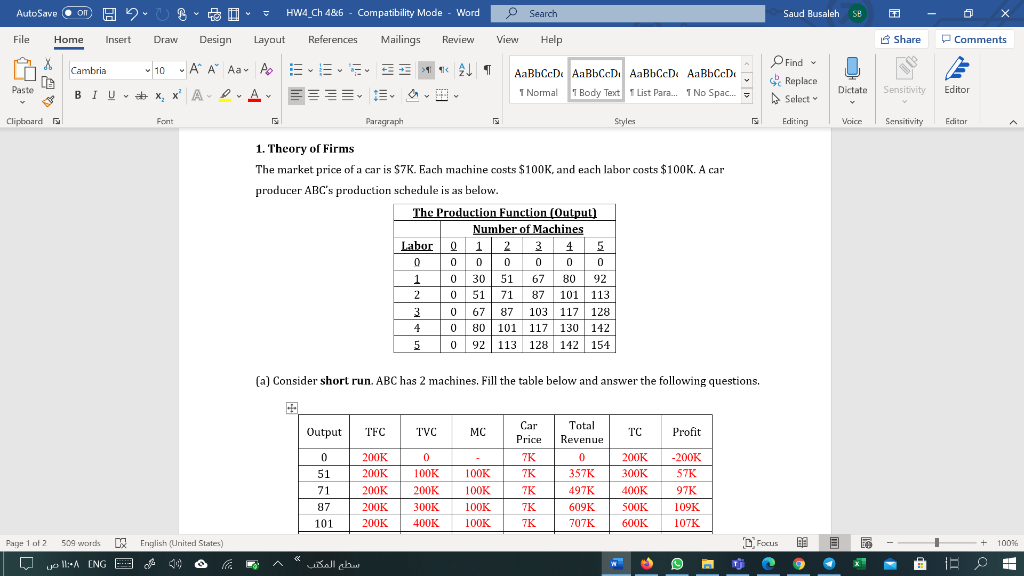Align text to the left

[x=296, y=96]
